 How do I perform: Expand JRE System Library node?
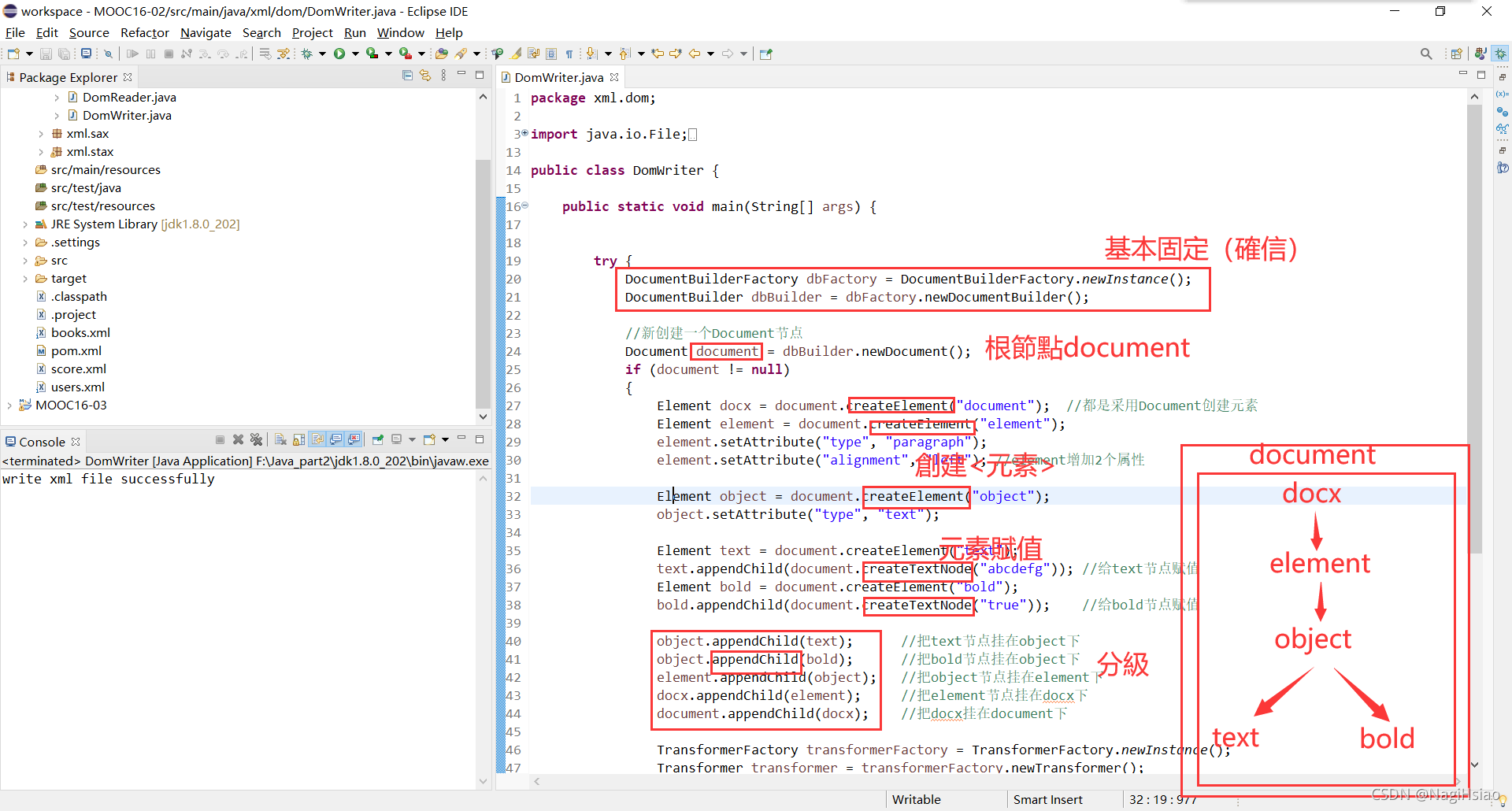coord(25,224)
